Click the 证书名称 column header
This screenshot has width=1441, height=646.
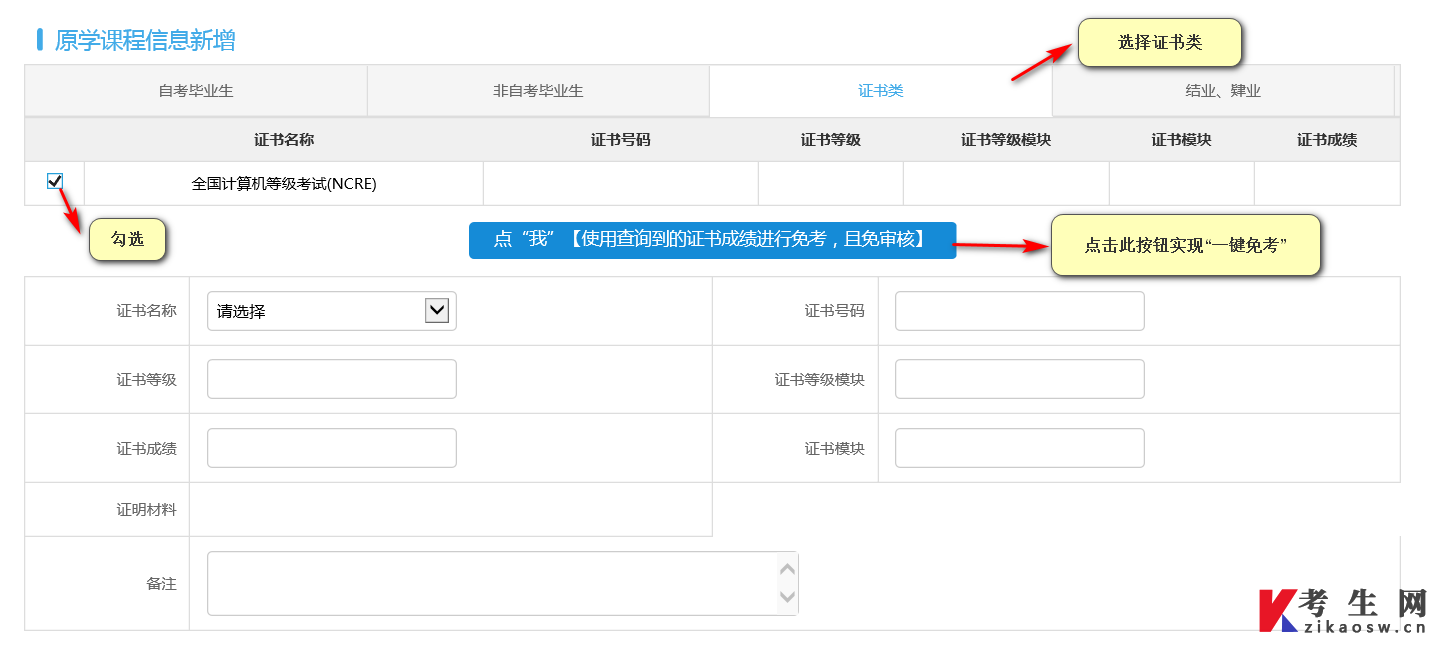coord(284,140)
